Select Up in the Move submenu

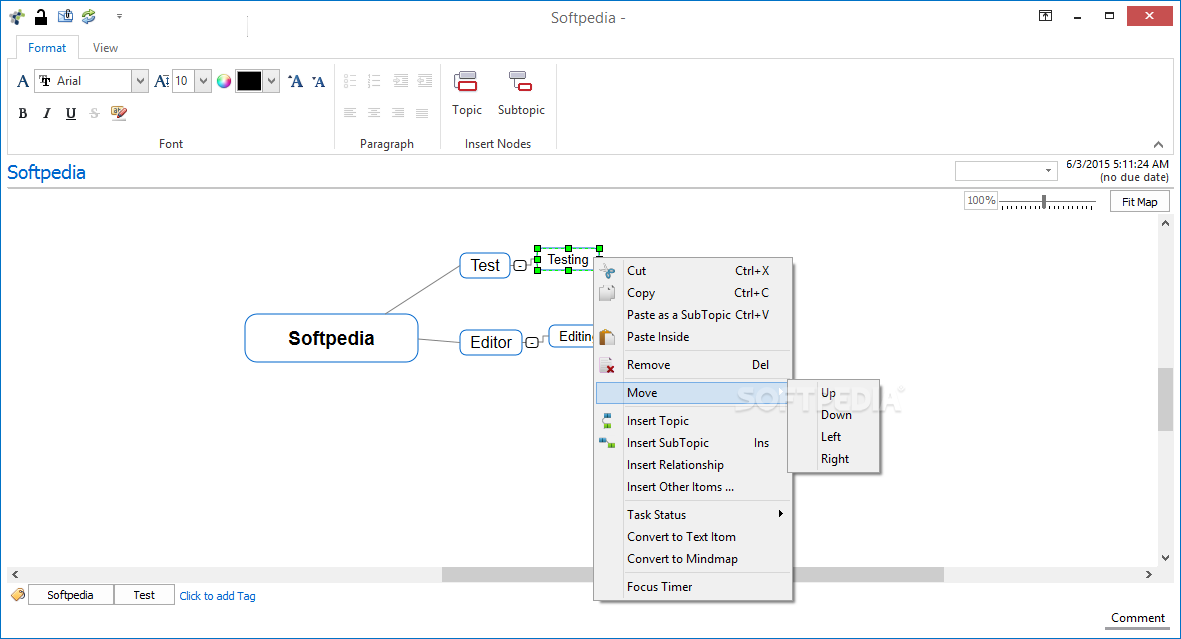(x=834, y=393)
